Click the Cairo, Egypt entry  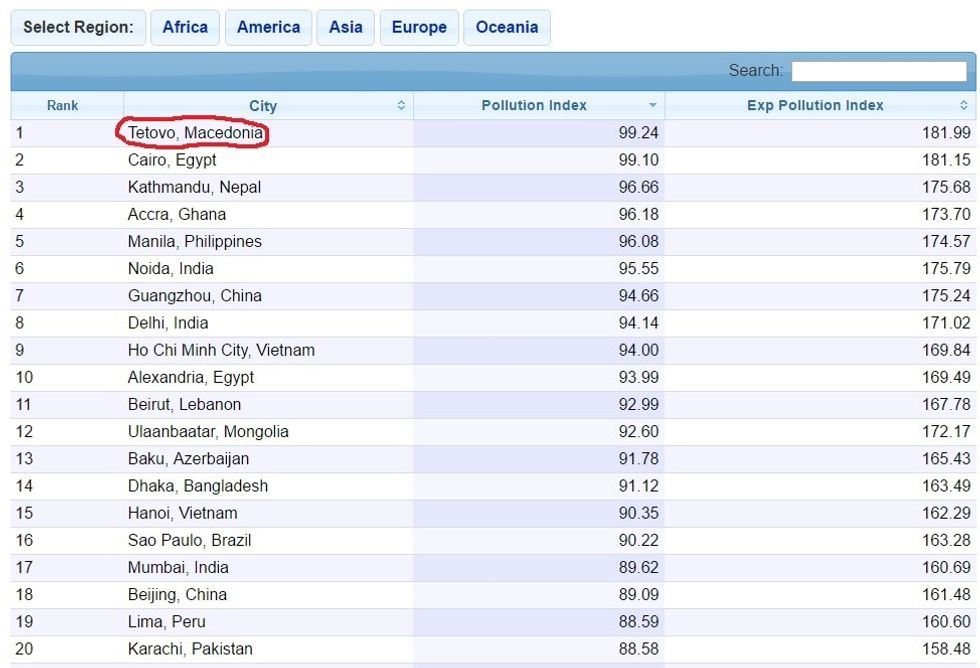[x=172, y=160]
